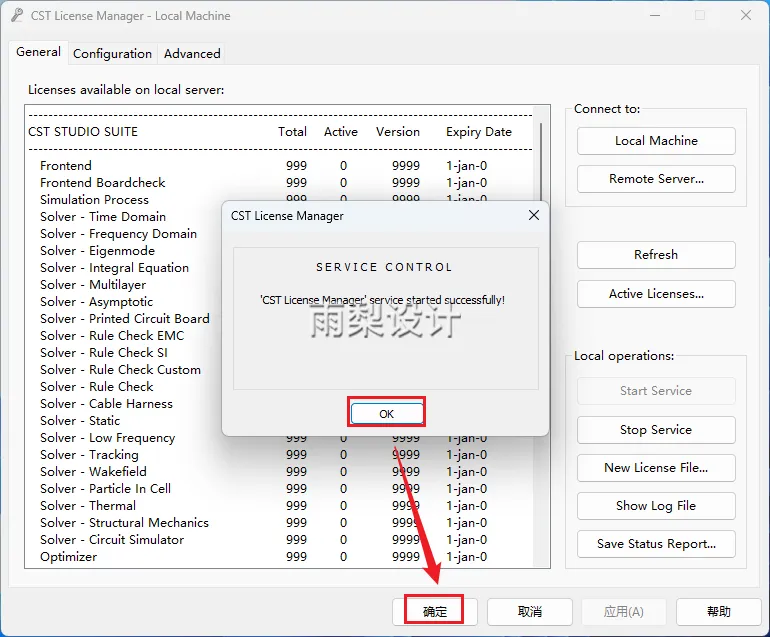Click the Version column header

(x=398, y=132)
